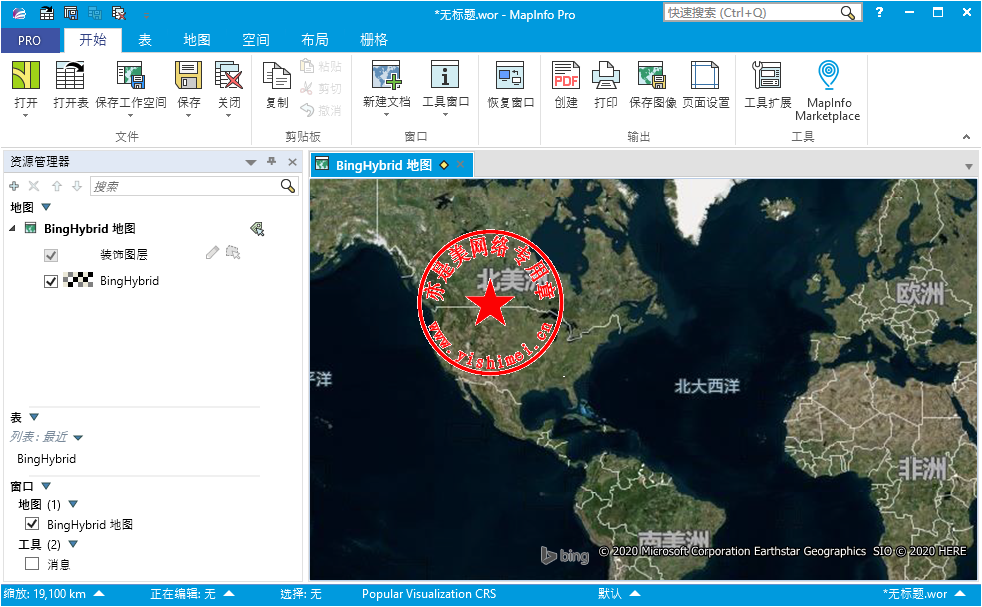
Task: Toggle the 装饰图层 visibility checkbox
Action: pyautogui.click(x=51, y=255)
